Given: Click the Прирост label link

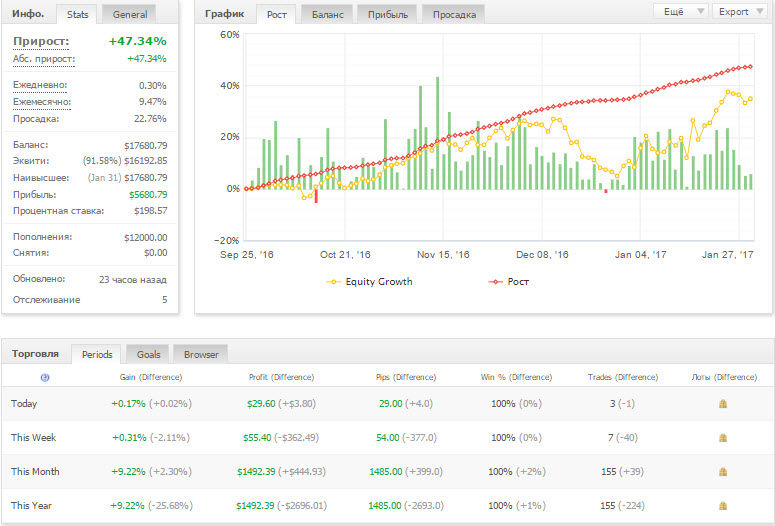Looking at the screenshot, I should pos(41,41).
